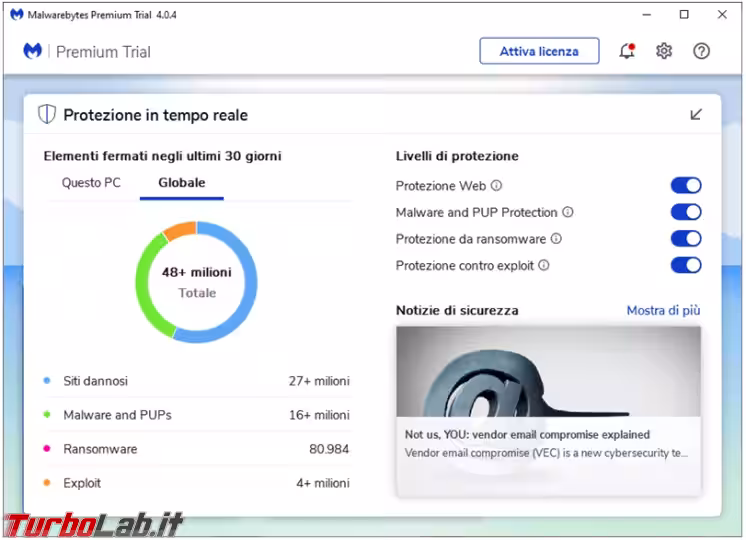Click the Attiva licenza button
Viewport: 746px width, 540px height.
click(539, 51)
